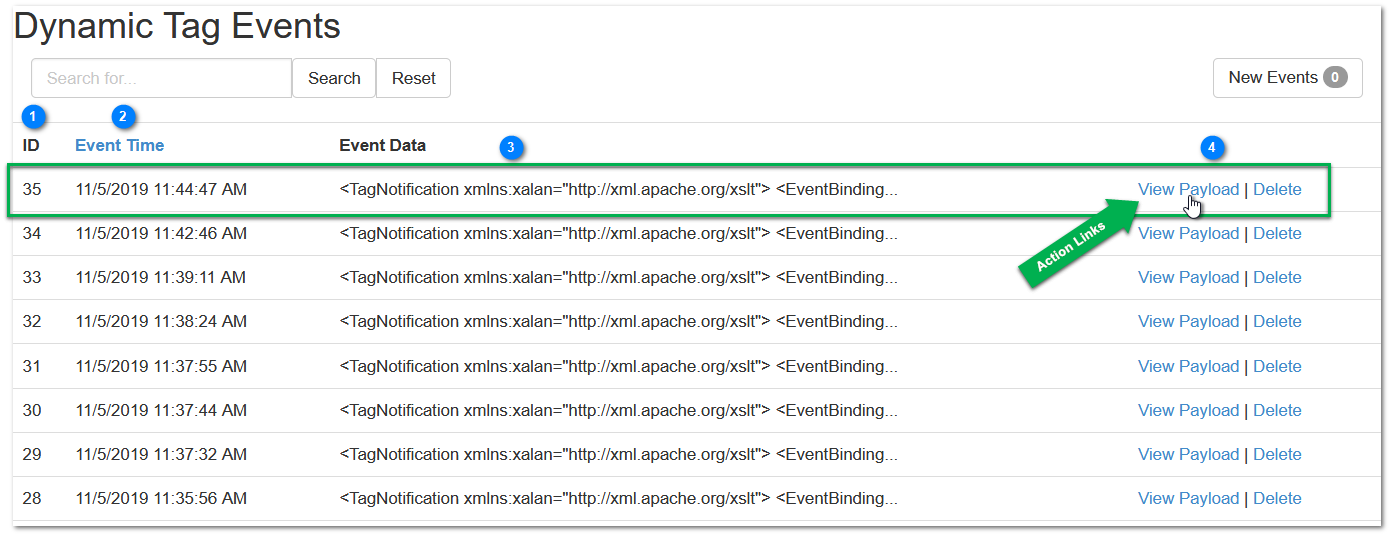Image resolution: width=1391 pixels, height=536 pixels.
Task: Click the blue annotation badge numbered 2
Action: (x=123, y=117)
